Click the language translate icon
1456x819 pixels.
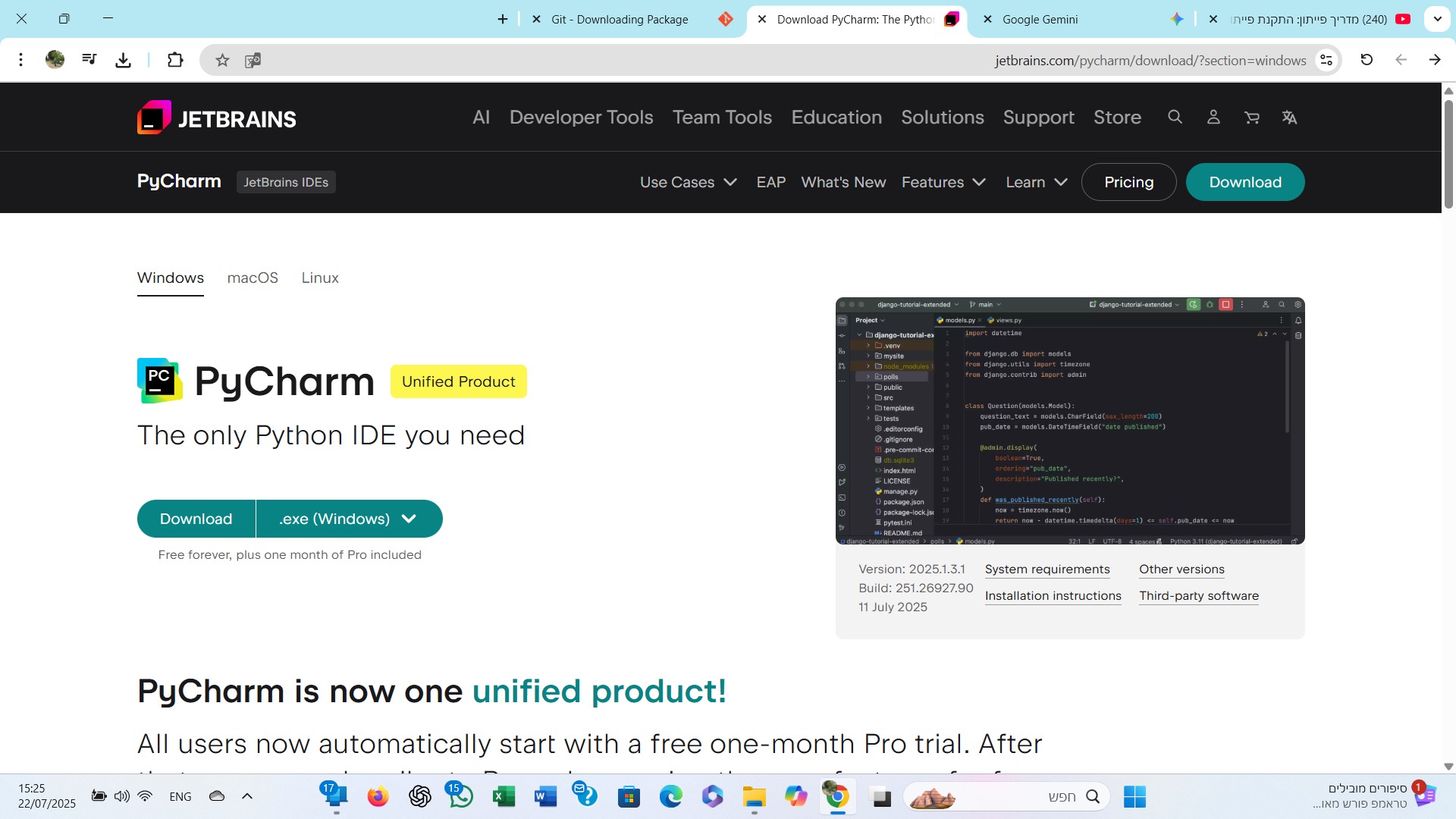pyautogui.click(x=1289, y=118)
